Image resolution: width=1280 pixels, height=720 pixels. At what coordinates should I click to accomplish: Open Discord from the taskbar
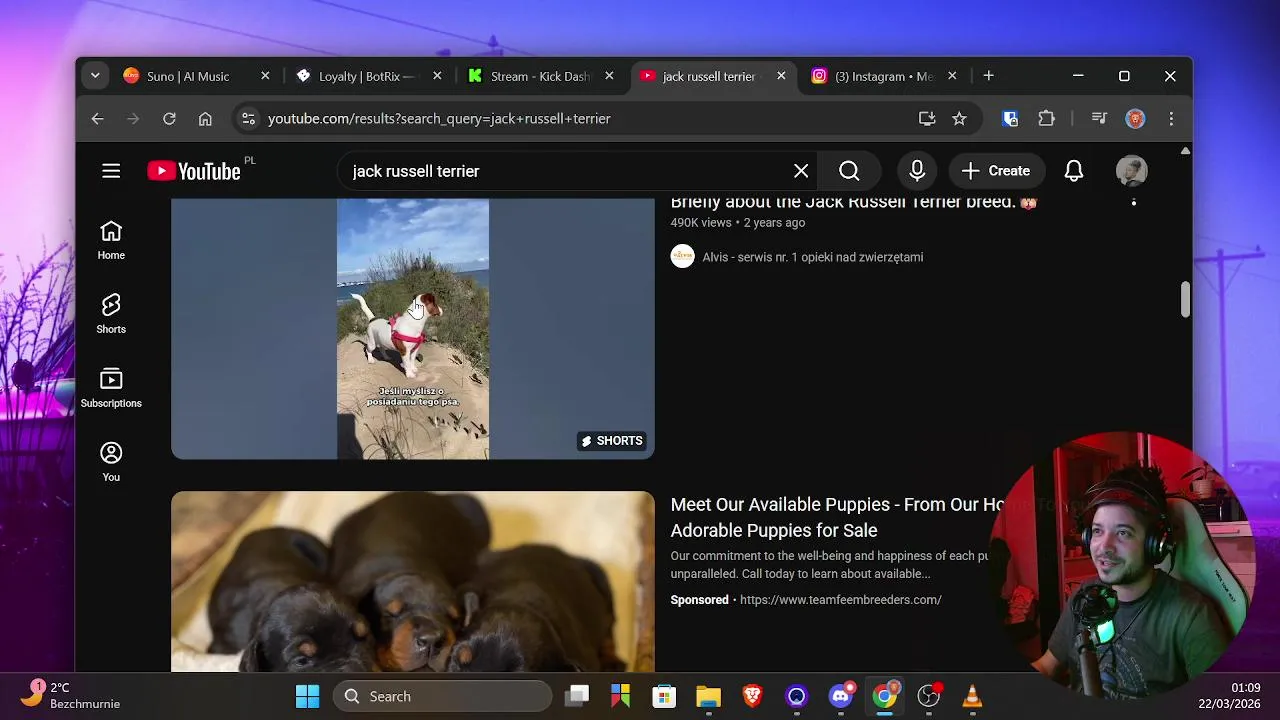pyautogui.click(x=841, y=696)
